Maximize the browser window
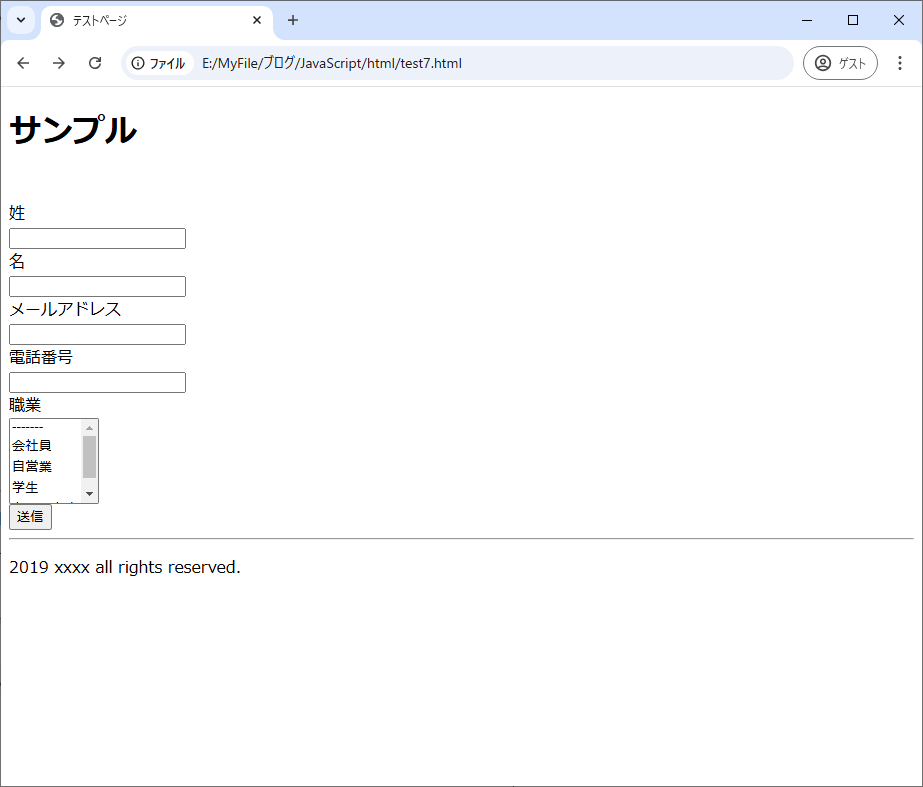Viewport: 923px width, 787px height. [853, 20]
